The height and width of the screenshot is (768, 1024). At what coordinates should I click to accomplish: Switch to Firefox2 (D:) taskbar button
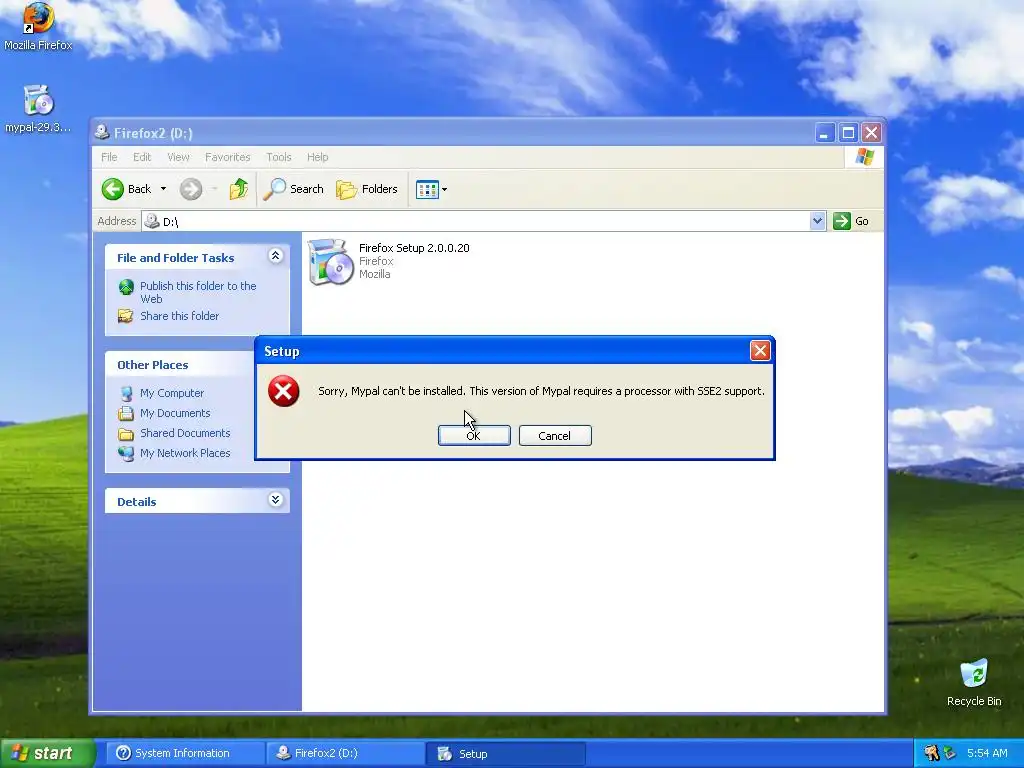[345, 753]
